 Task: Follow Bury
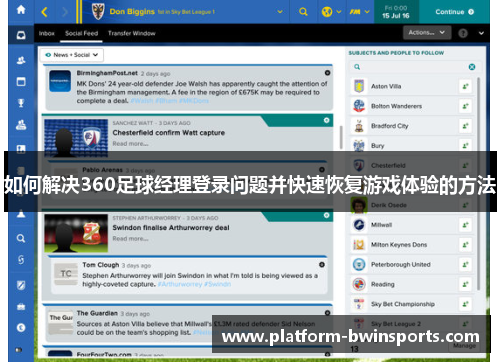click(465, 146)
